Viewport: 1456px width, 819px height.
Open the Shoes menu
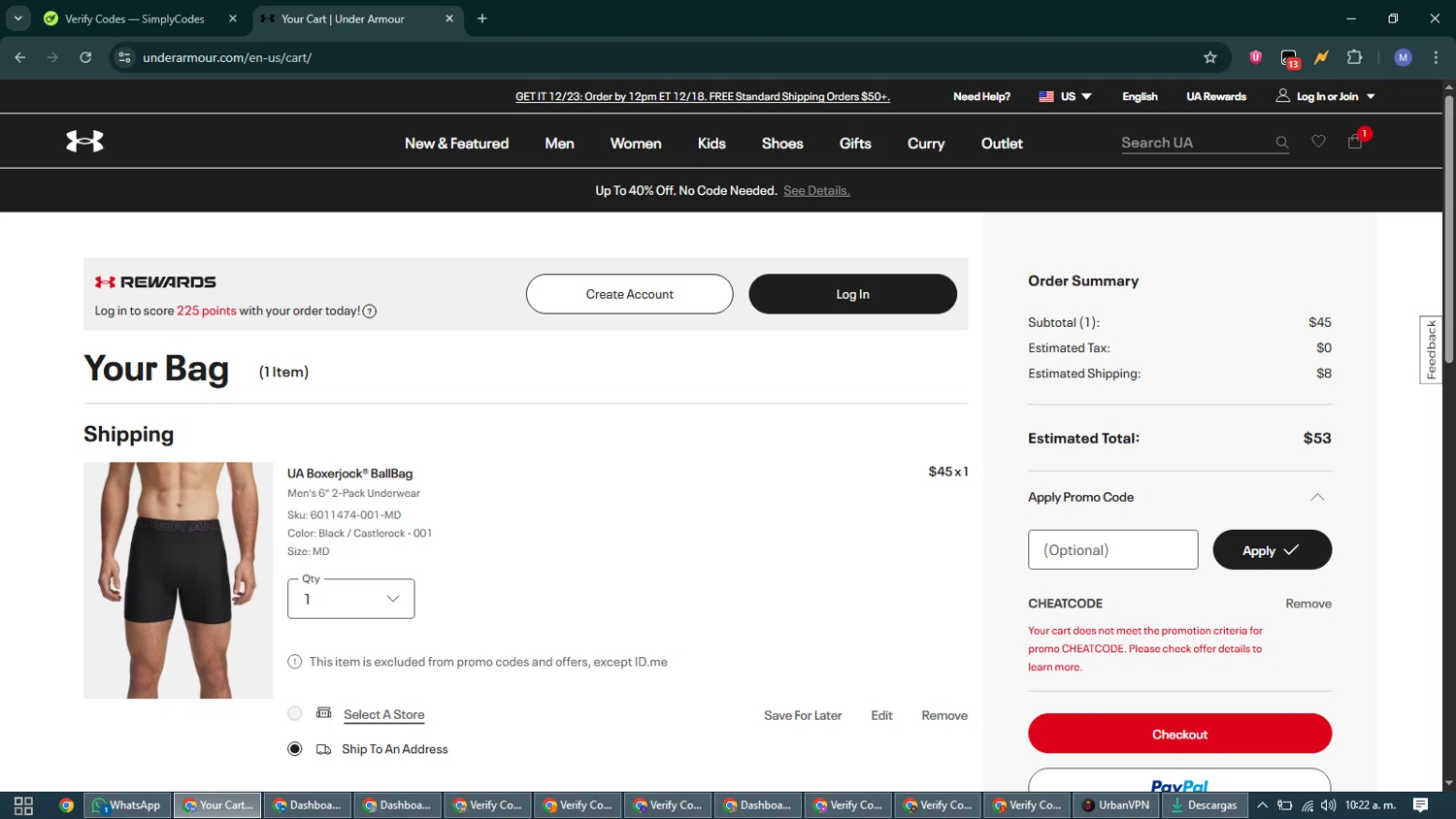(x=782, y=144)
